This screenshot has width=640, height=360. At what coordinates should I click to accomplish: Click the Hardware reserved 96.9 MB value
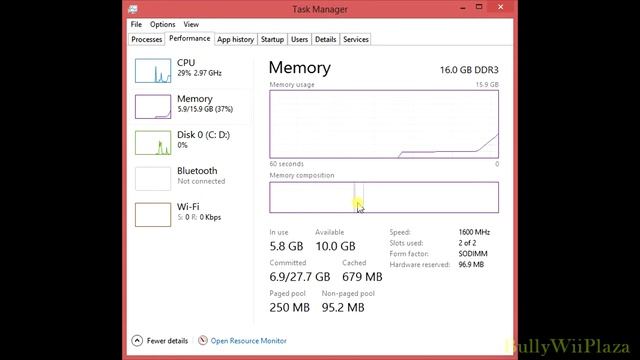471,264
